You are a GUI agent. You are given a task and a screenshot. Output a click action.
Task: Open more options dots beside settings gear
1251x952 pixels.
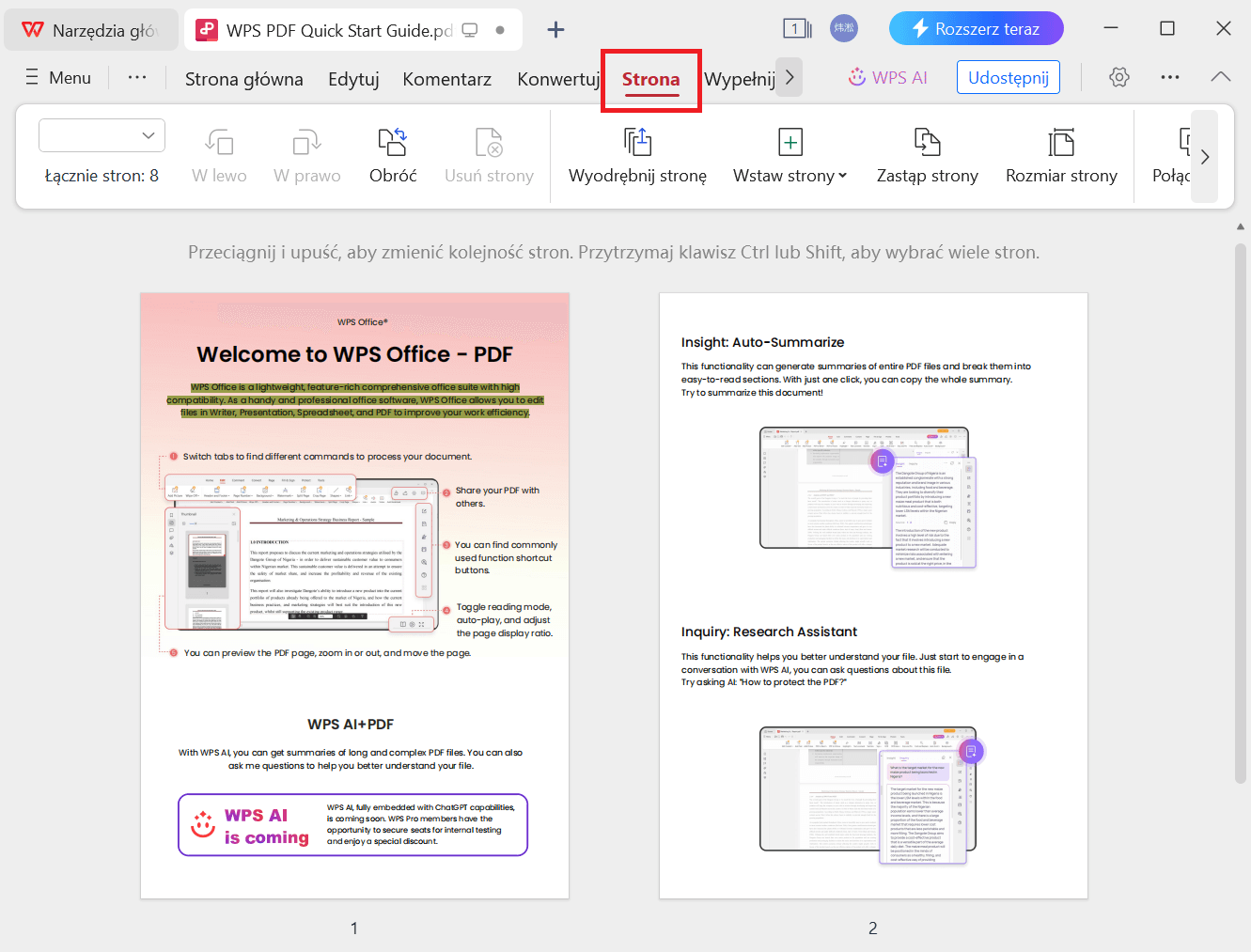pos(1170,77)
